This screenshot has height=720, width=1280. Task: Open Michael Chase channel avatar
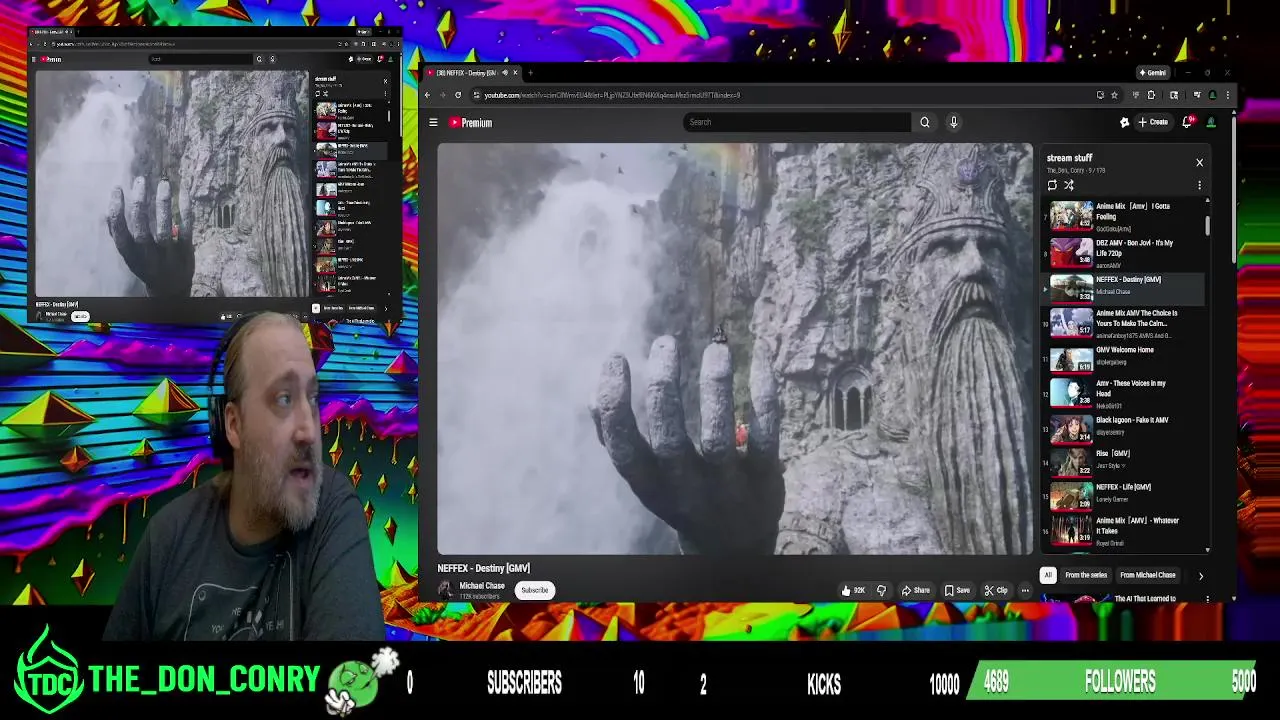pyautogui.click(x=446, y=590)
